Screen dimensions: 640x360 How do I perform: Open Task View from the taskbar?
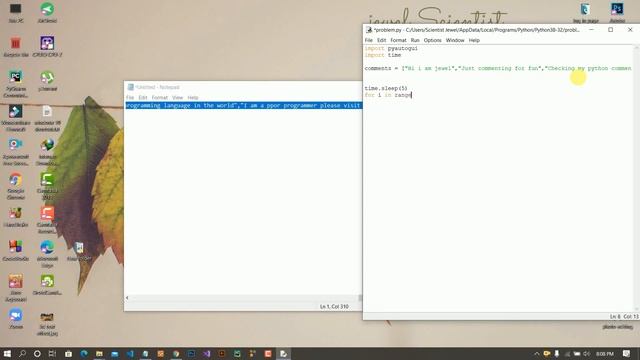(x=52, y=353)
